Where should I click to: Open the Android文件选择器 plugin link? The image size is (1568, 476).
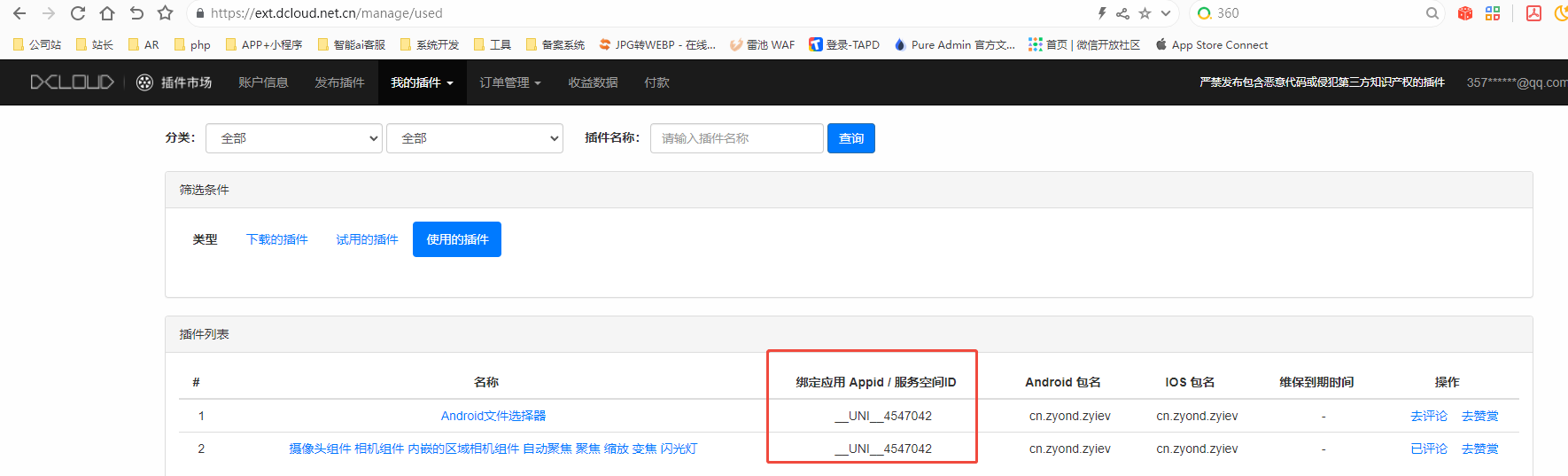coord(493,416)
